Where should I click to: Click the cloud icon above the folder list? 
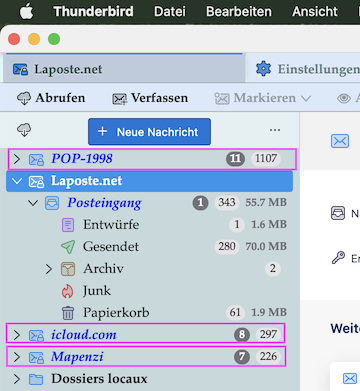click(x=24, y=130)
